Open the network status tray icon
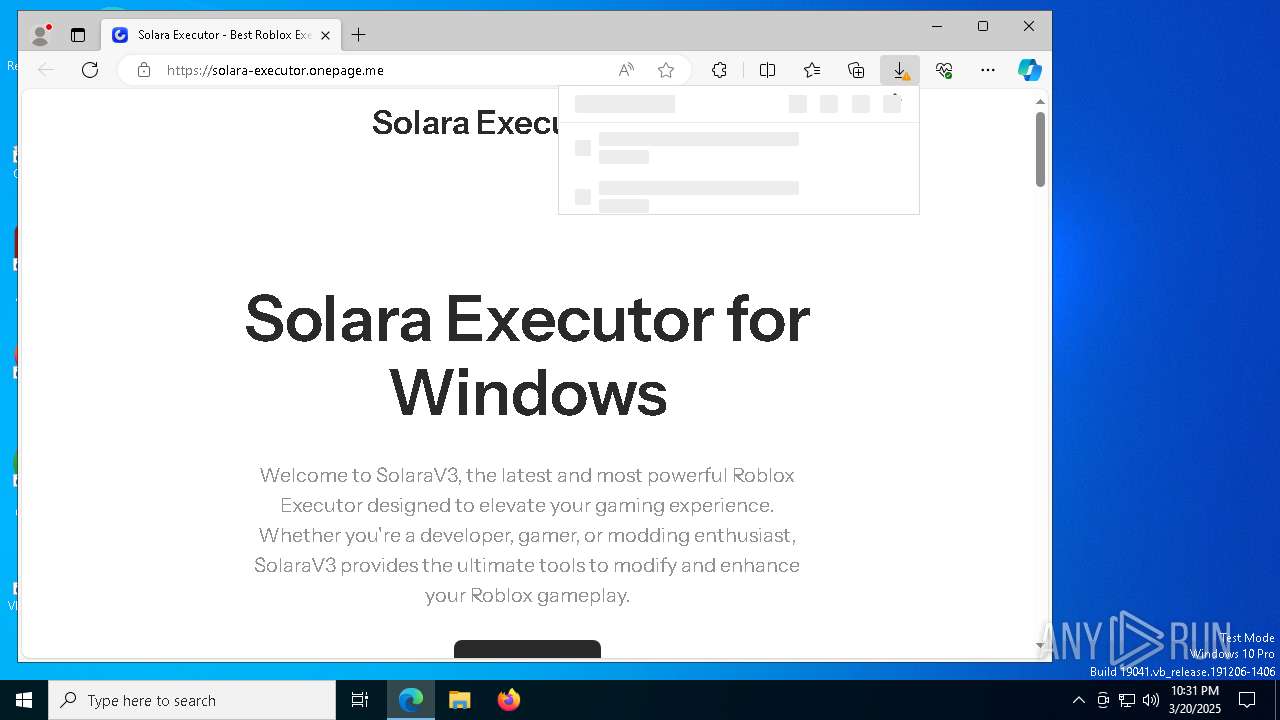Viewport: 1280px width, 720px height. pyautogui.click(x=1127, y=700)
